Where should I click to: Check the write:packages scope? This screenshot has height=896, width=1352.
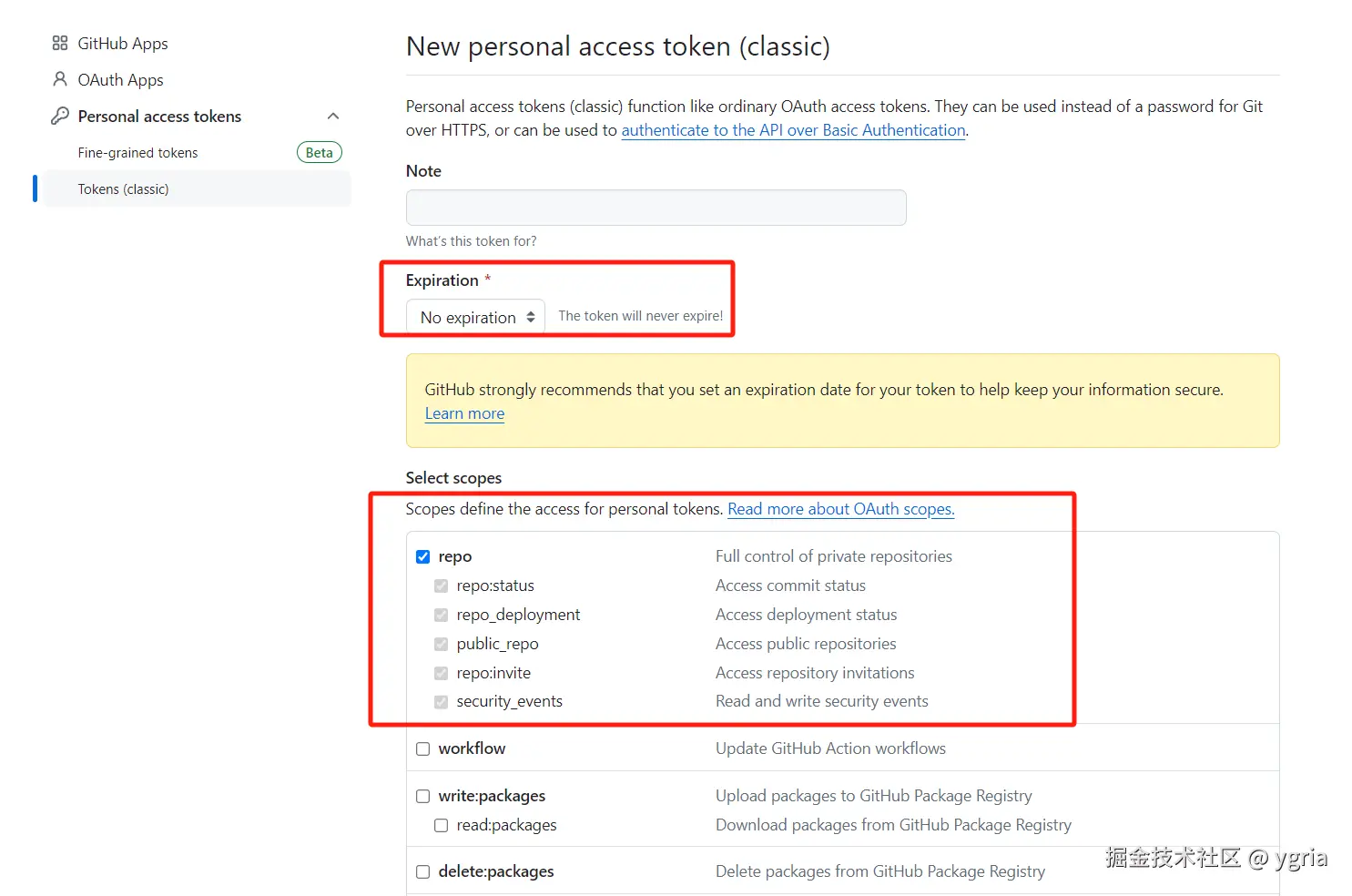click(x=422, y=796)
